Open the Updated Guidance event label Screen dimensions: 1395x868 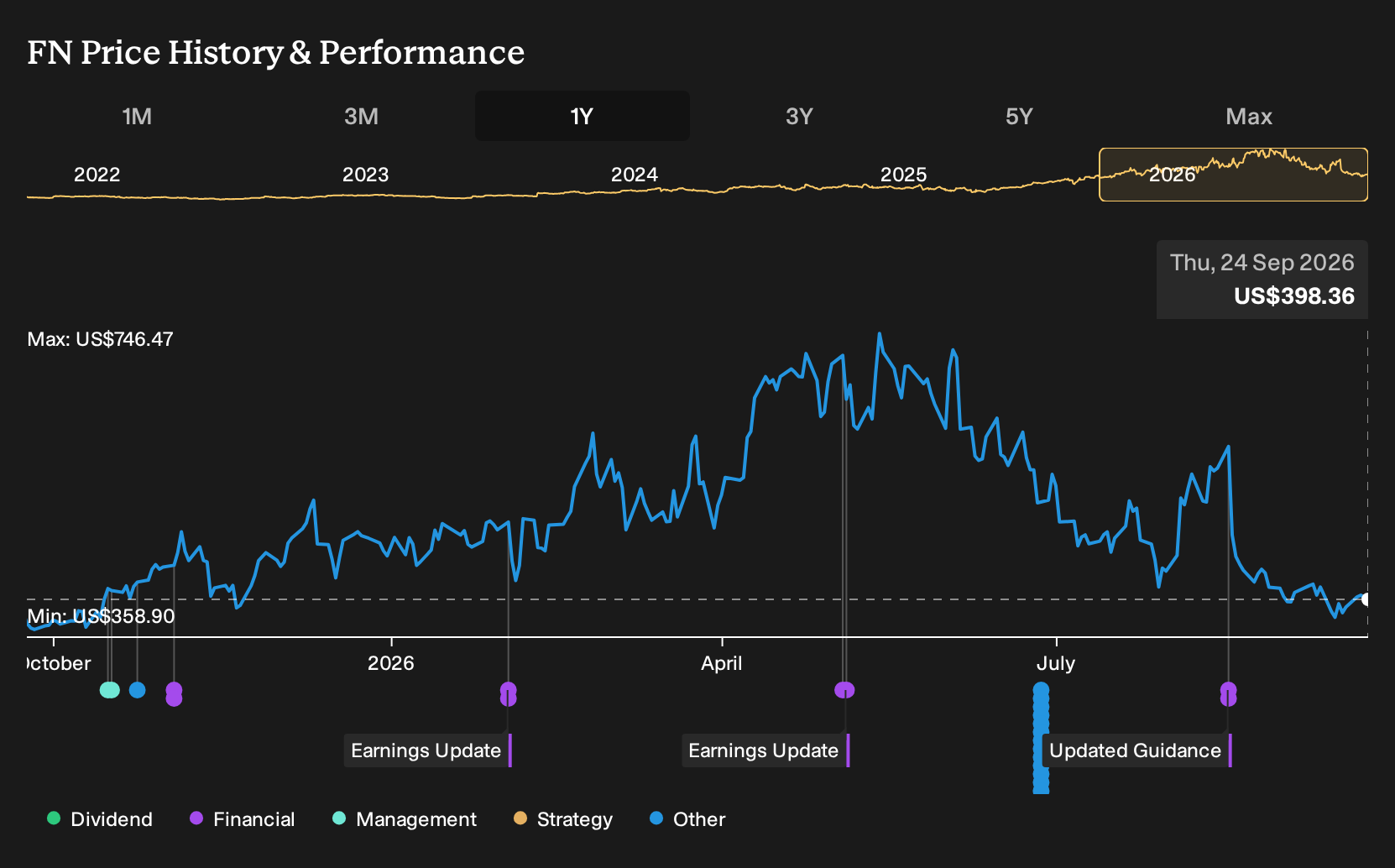[1136, 750]
